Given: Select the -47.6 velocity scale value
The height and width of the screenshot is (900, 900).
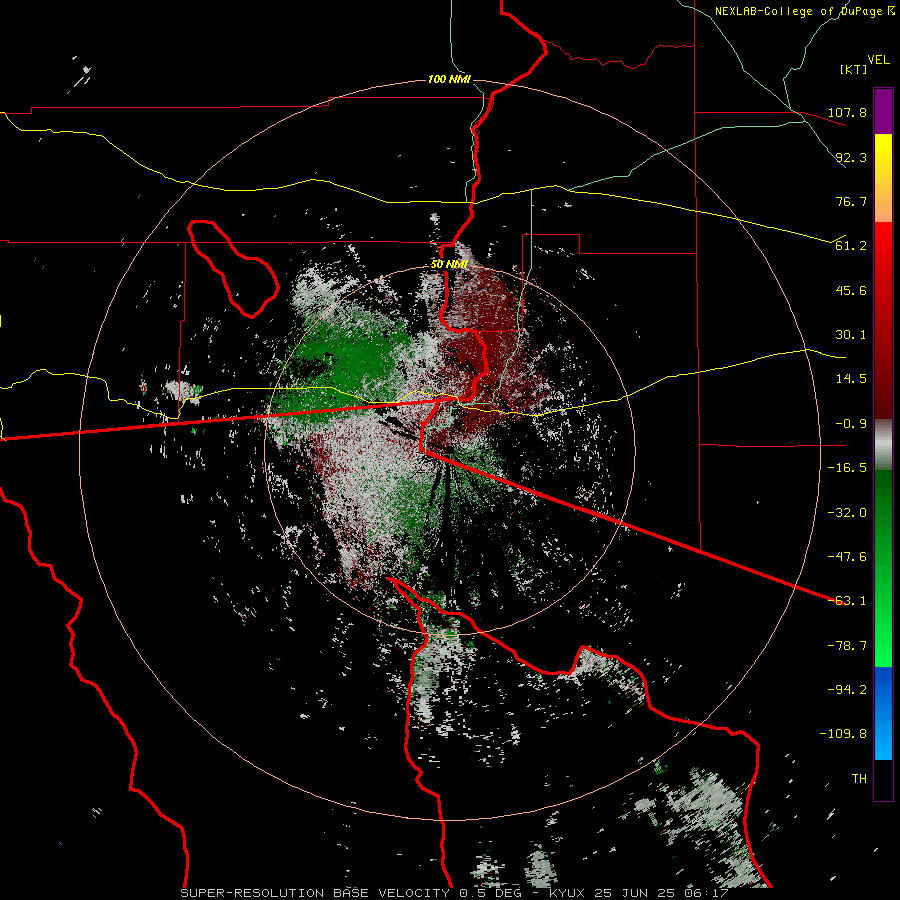Looking at the screenshot, I should click(x=847, y=557).
